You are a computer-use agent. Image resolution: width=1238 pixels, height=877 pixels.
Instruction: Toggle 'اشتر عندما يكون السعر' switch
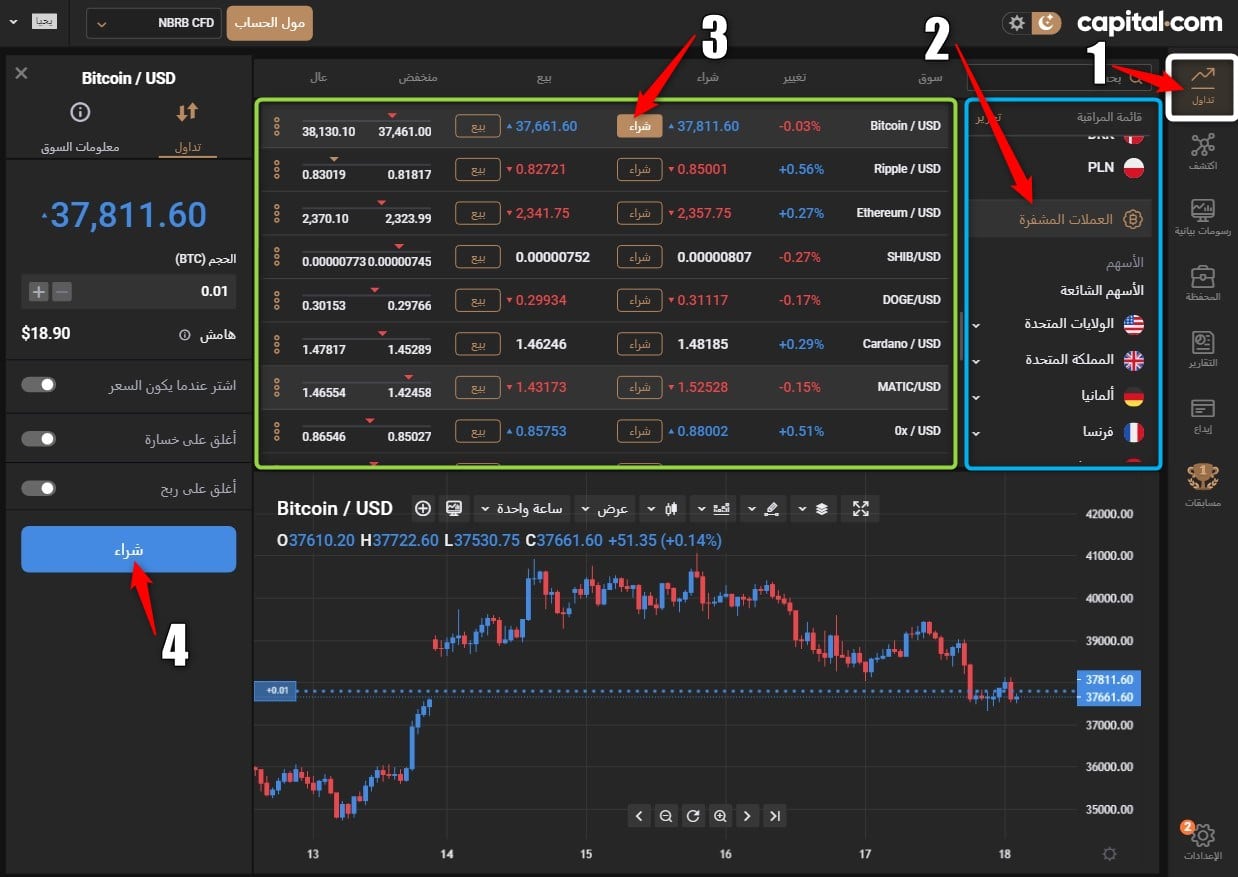coord(39,384)
